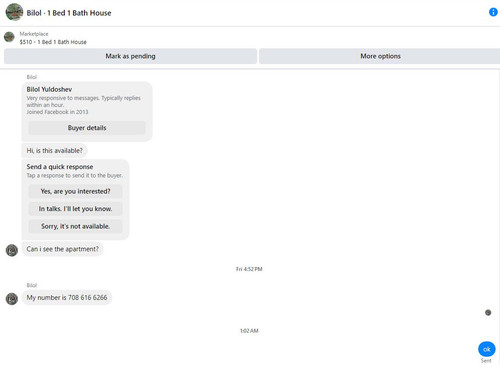This screenshot has height=367, width=500.
Task: Select 'Can i see the apartment?' message
Action: [63, 249]
